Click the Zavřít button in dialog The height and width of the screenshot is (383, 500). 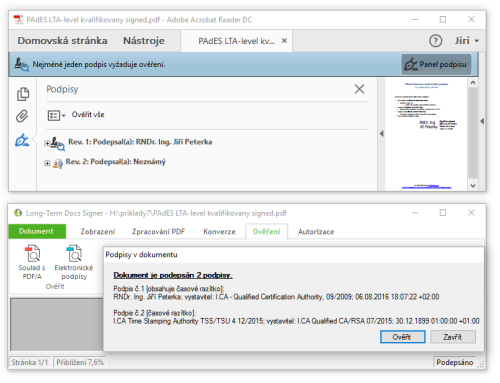coord(453,337)
